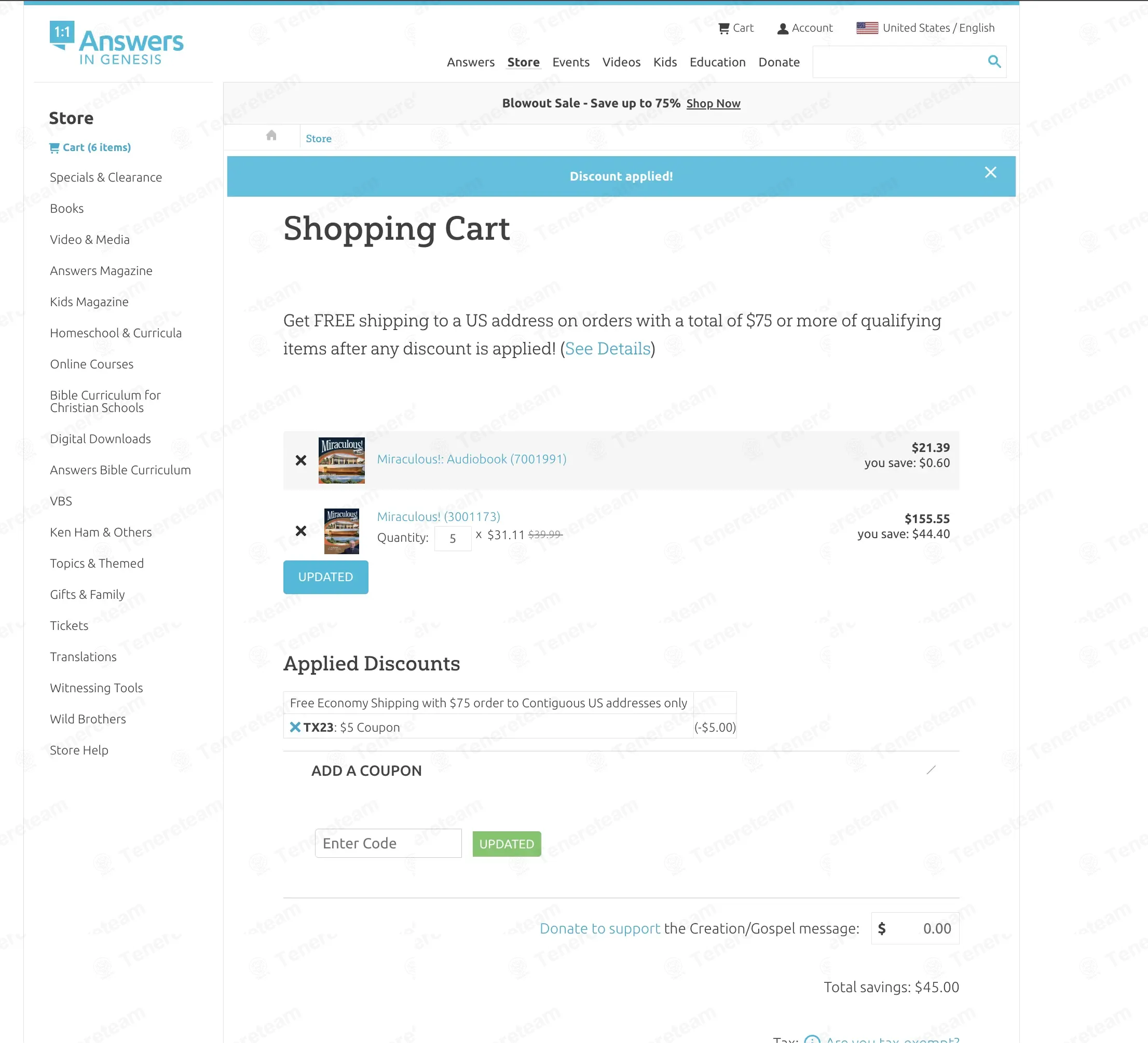Click the green UPDATED coupon button
This screenshot has width=1148, height=1043.
point(506,844)
